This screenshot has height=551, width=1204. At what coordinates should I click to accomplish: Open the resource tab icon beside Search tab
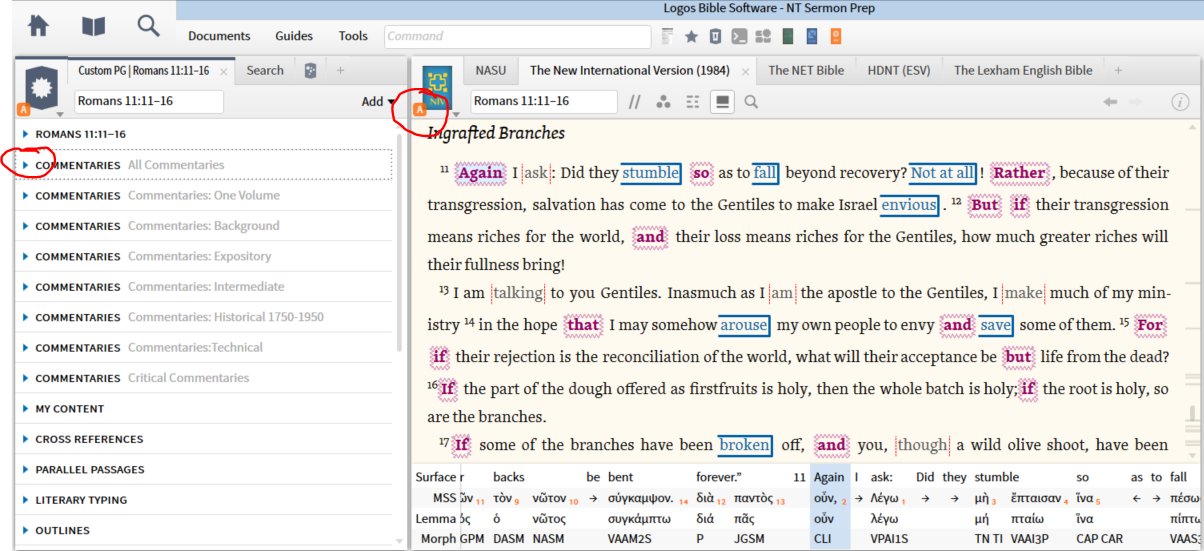[x=311, y=70]
